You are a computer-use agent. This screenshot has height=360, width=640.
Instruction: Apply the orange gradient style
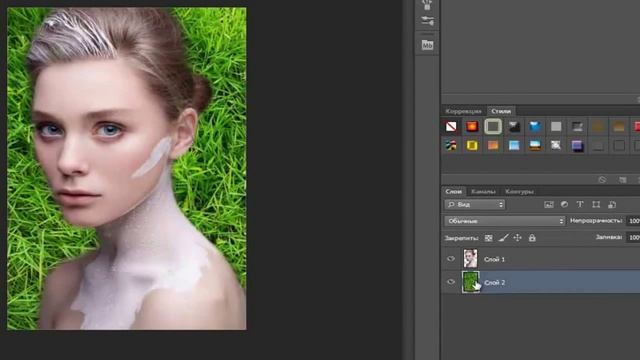pos(493,145)
